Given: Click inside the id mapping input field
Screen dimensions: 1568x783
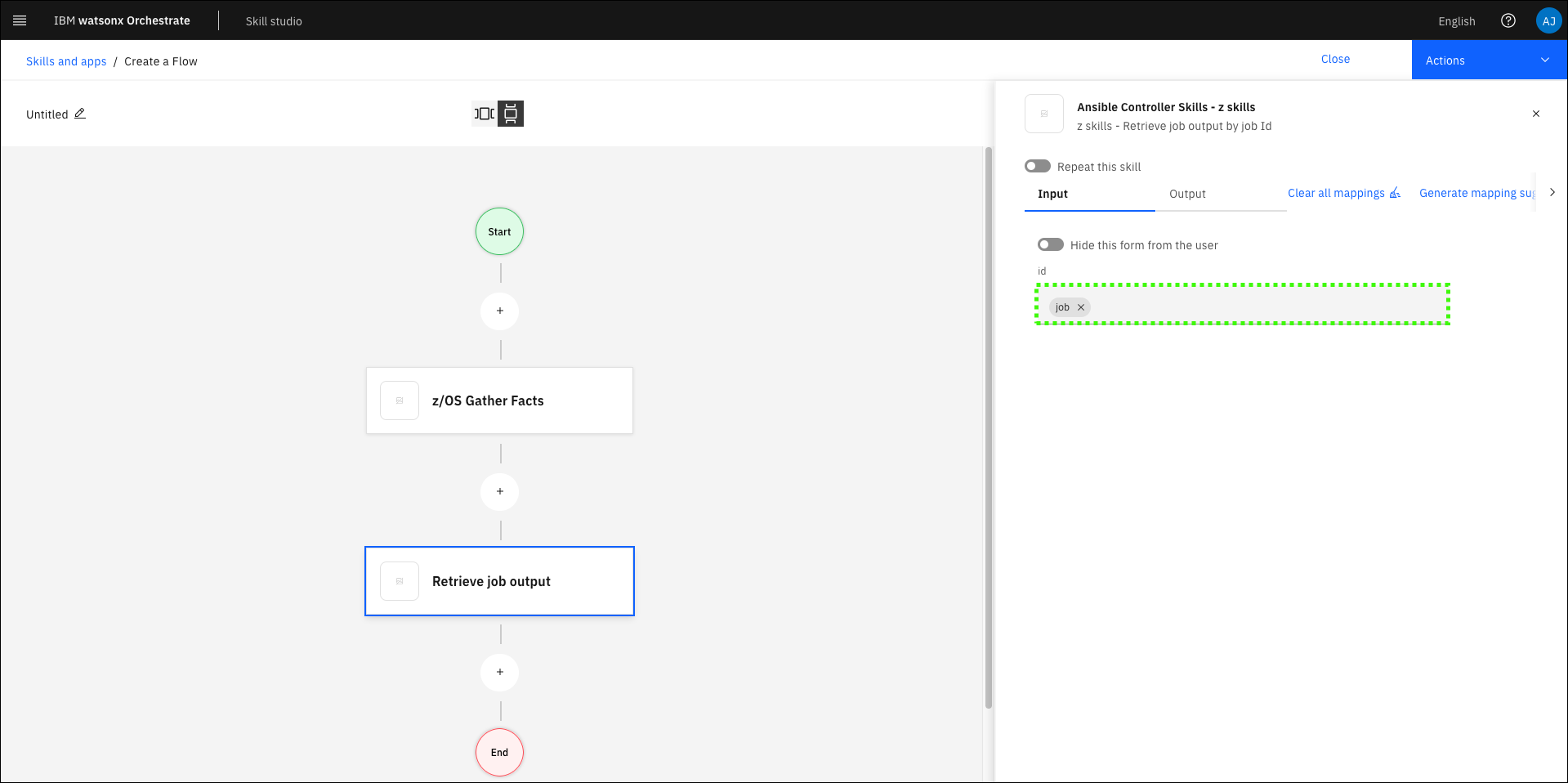Looking at the screenshot, I should [1266, 307].
